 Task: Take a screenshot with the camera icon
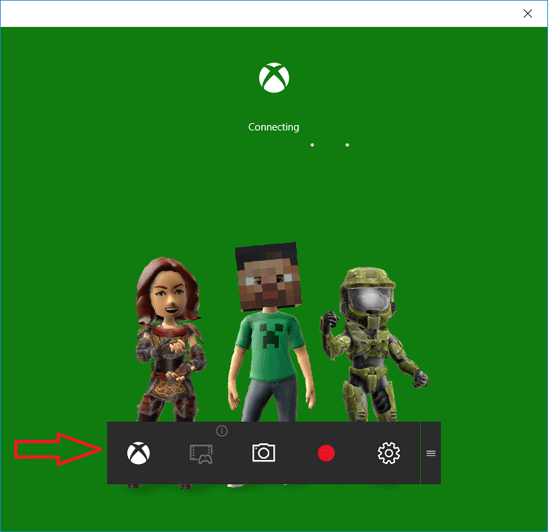point(263,453)
